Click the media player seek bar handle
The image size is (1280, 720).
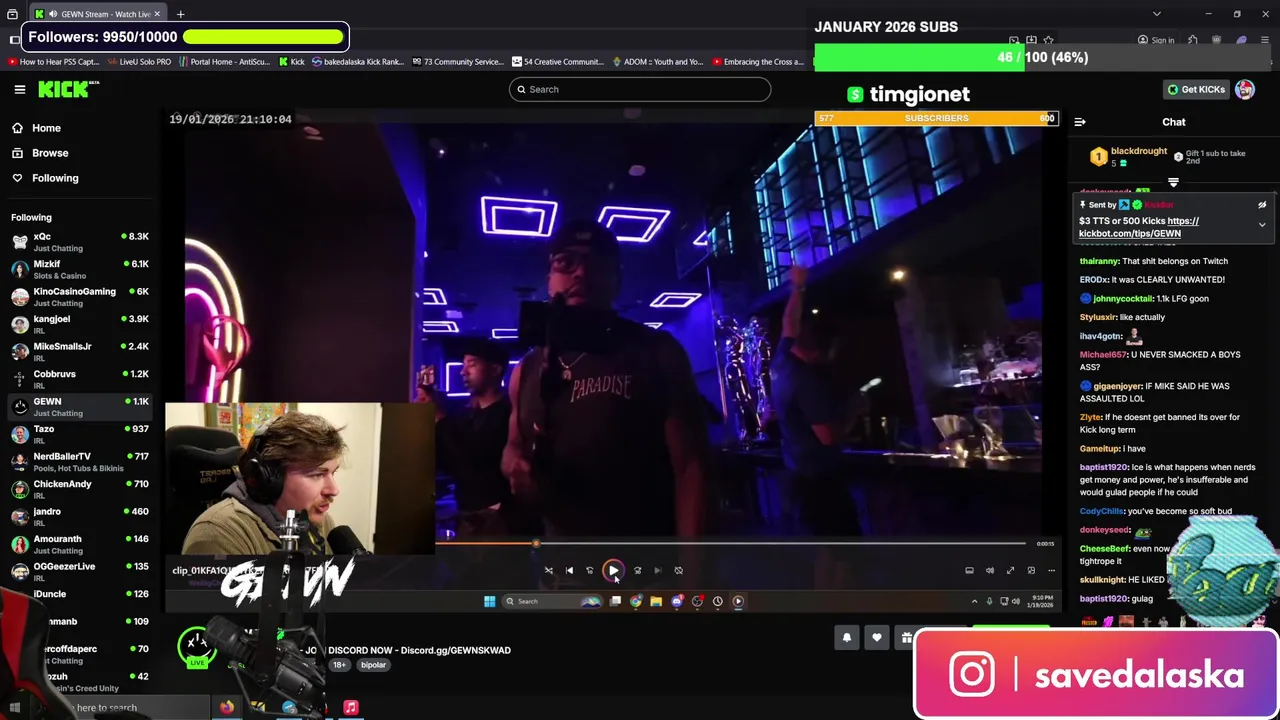536,544
